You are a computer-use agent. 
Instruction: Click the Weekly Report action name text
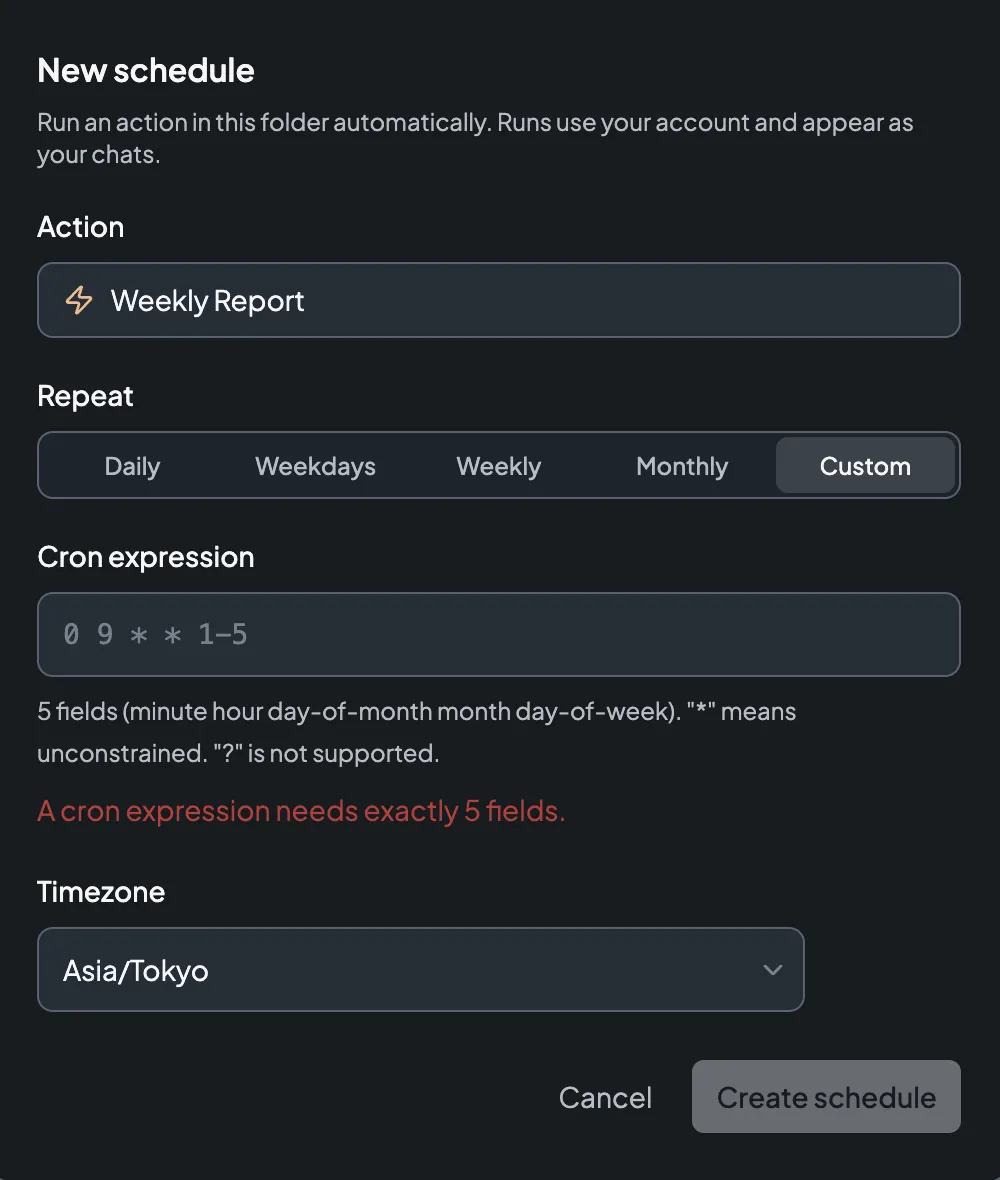pyautogui.click(x=208, y=301)
